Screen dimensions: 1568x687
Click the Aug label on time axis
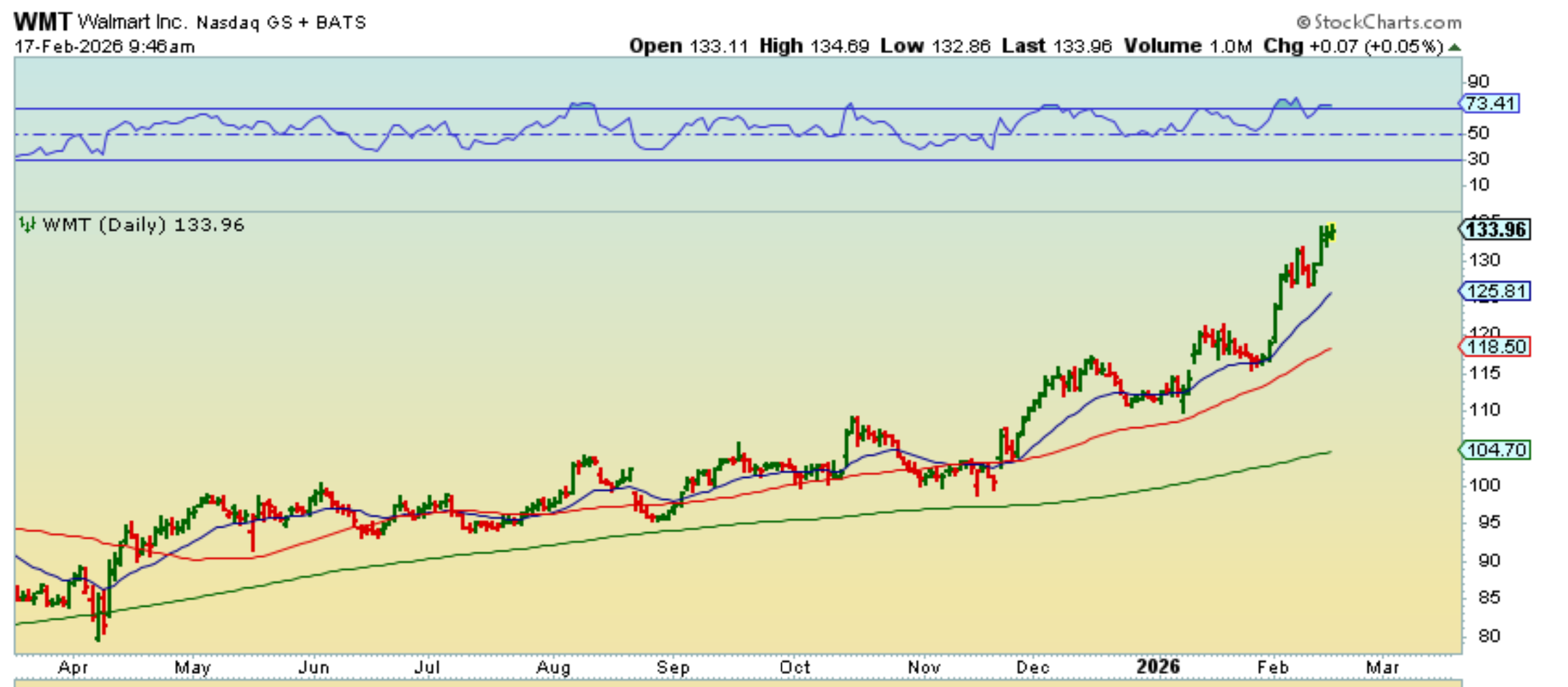pos(553,668)
